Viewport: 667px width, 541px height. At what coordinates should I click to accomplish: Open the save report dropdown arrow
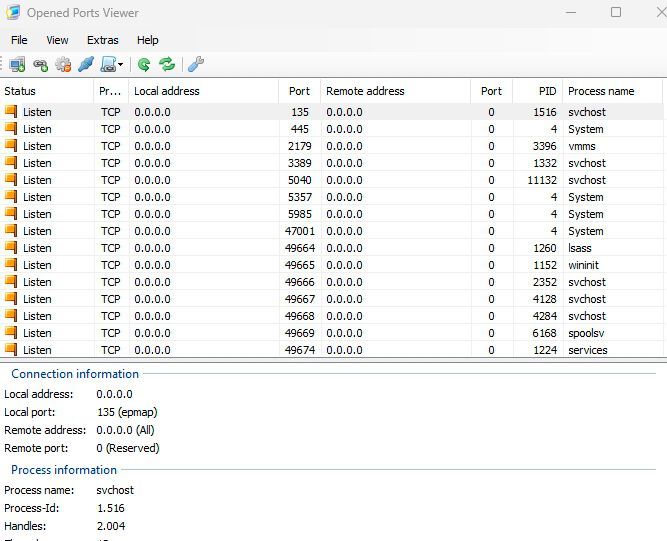121,65
